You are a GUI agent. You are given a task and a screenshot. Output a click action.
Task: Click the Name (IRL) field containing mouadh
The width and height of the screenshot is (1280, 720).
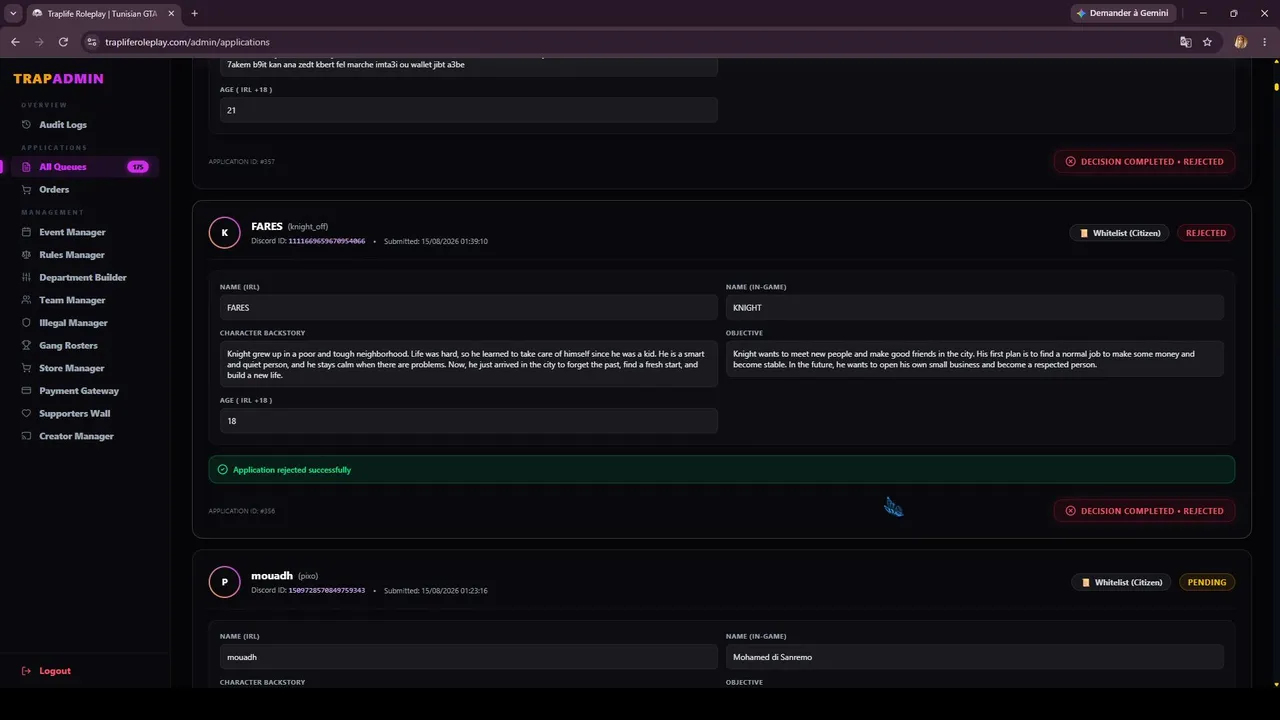tap(468, 657)
